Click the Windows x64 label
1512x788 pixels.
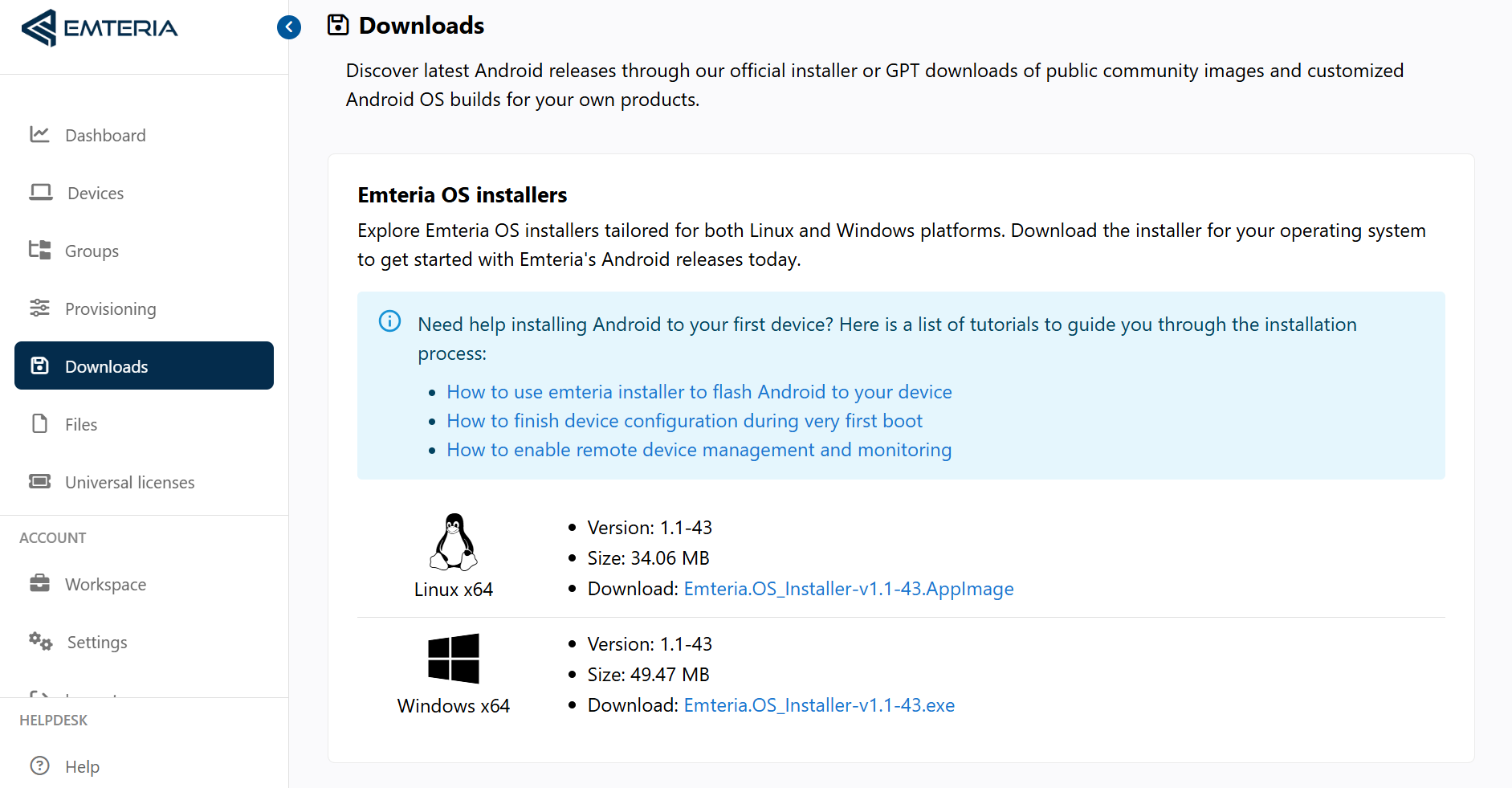[x=454, y=706]
